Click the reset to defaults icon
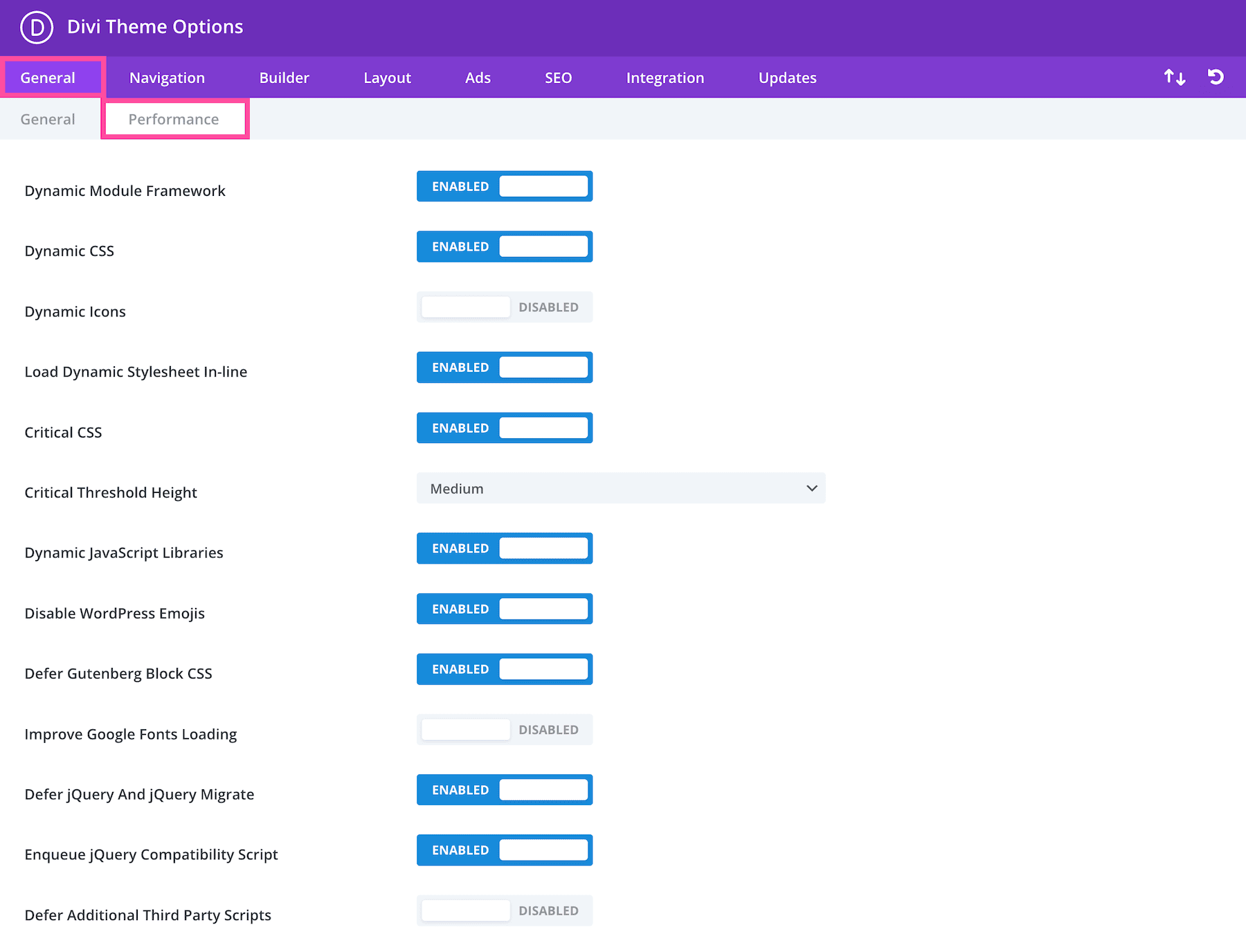 coord(1216,77)
